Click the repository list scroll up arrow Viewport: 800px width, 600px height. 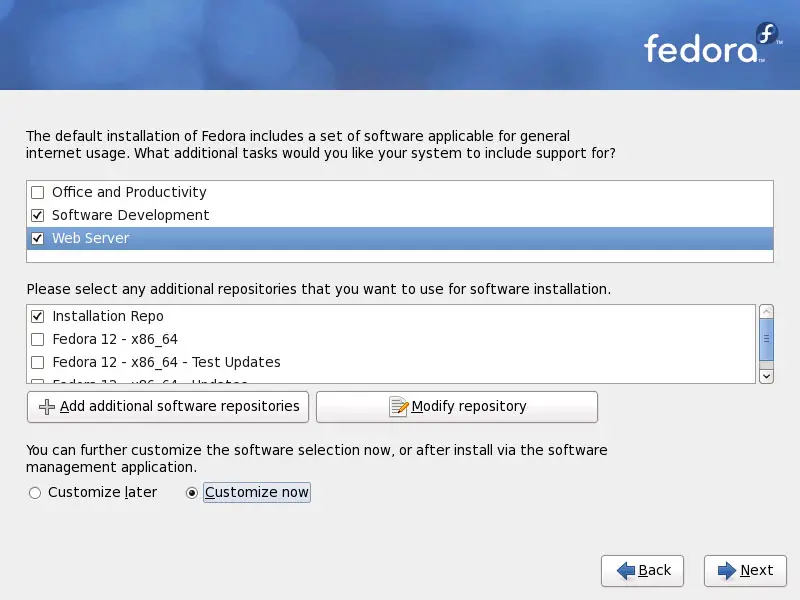pyautogui.click(x=766, y=311)
